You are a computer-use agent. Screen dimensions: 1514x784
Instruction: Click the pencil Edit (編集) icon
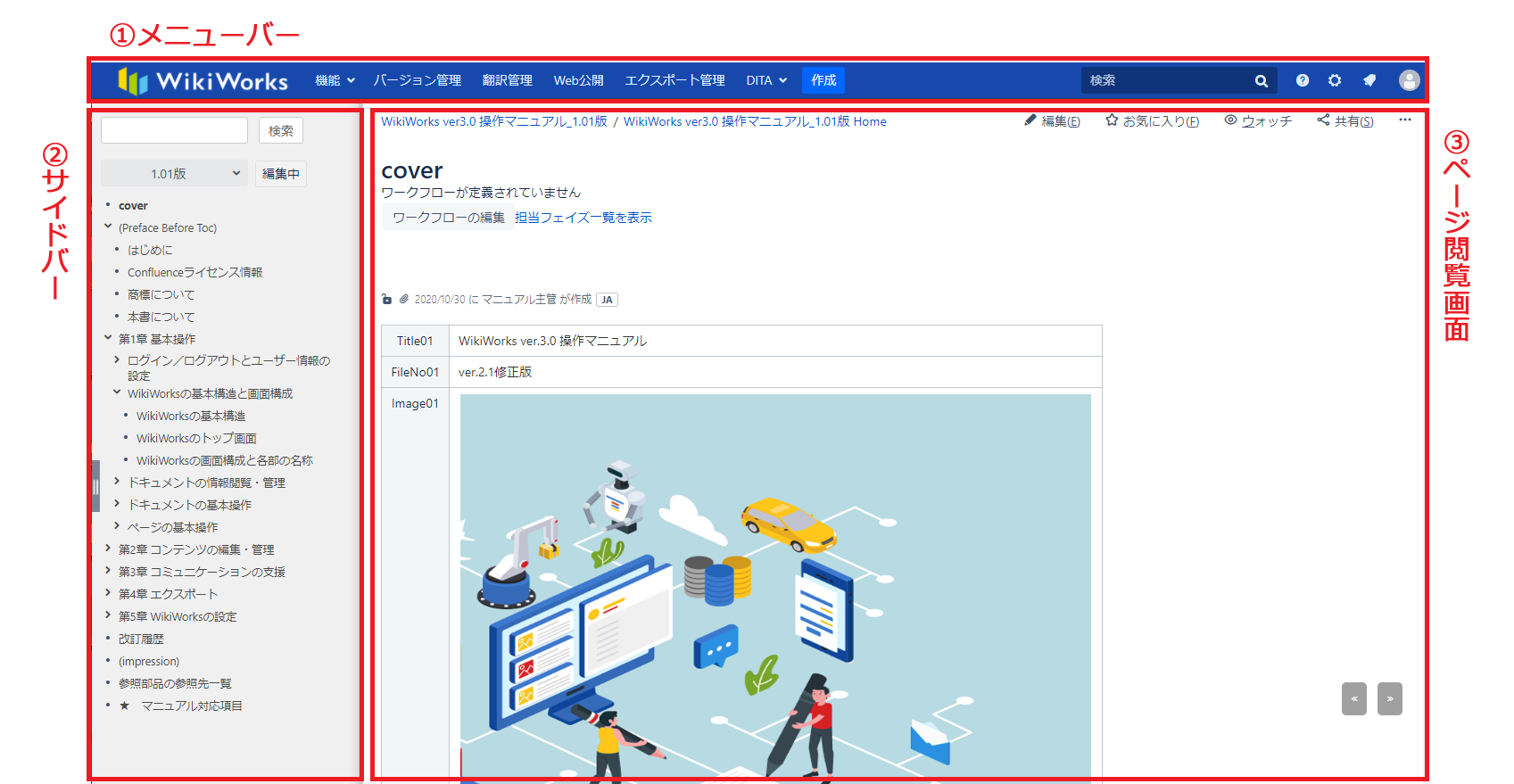pos(1031,120)
